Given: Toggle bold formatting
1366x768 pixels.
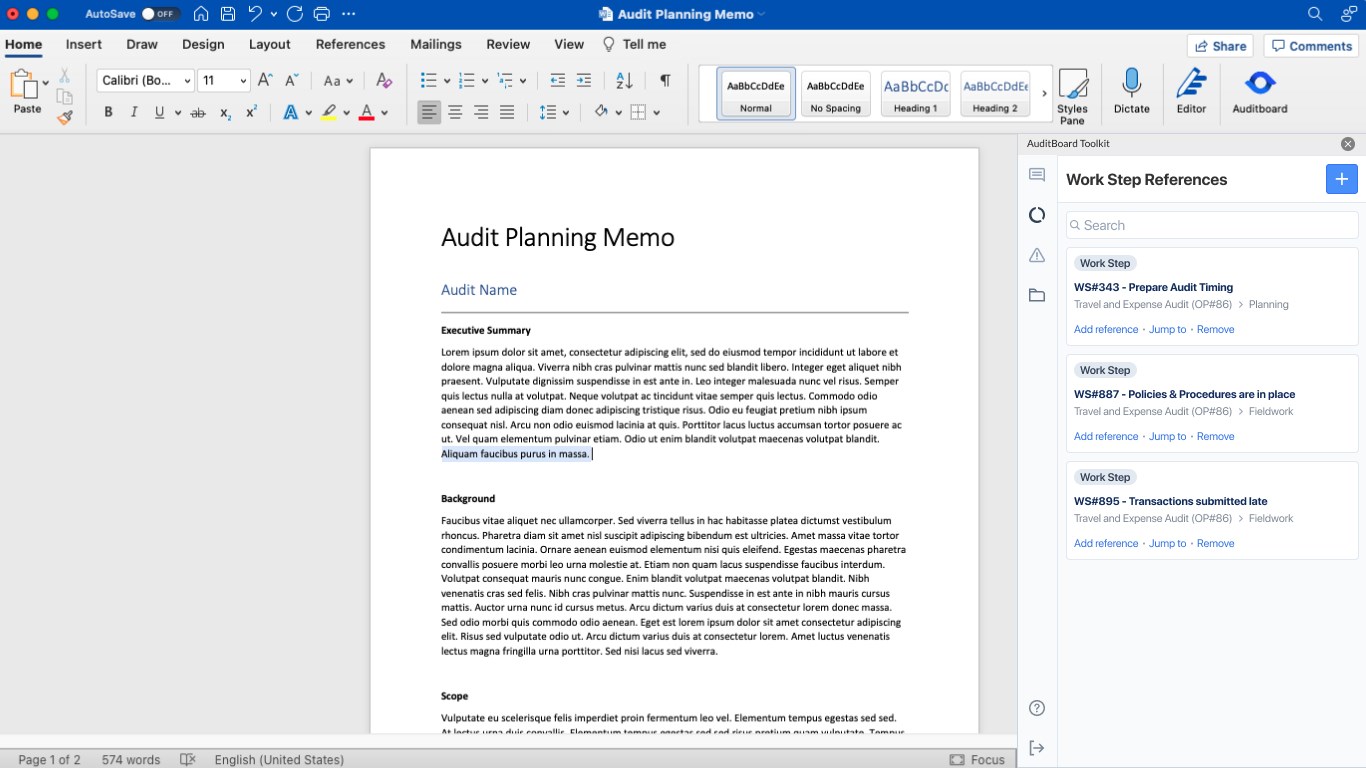Looking at the screenshot, I should [109, 113].
